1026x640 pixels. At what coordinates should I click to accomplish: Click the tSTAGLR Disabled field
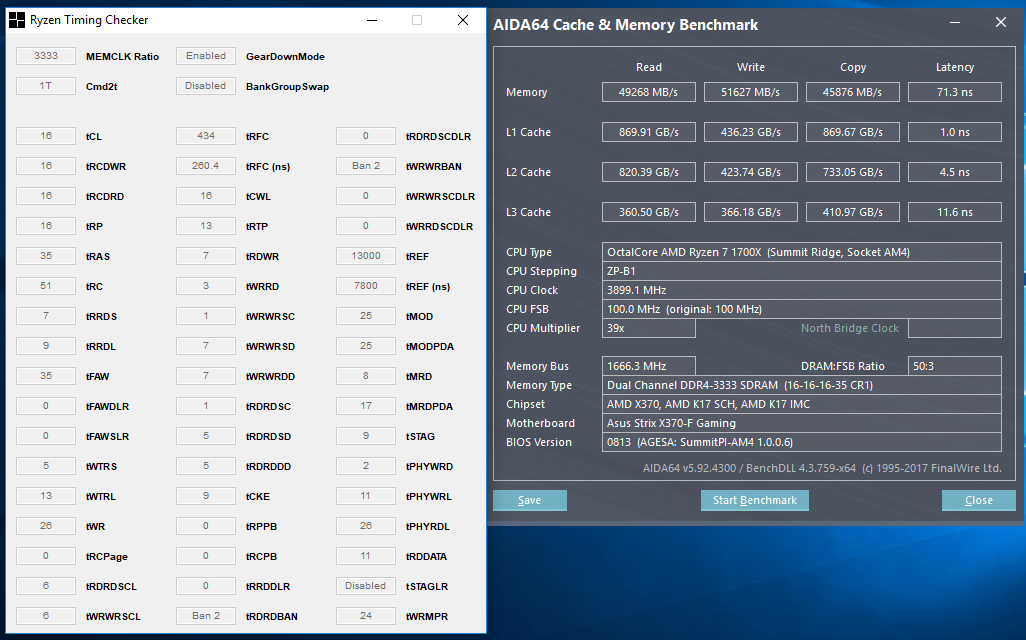click(x=366, y=586)
